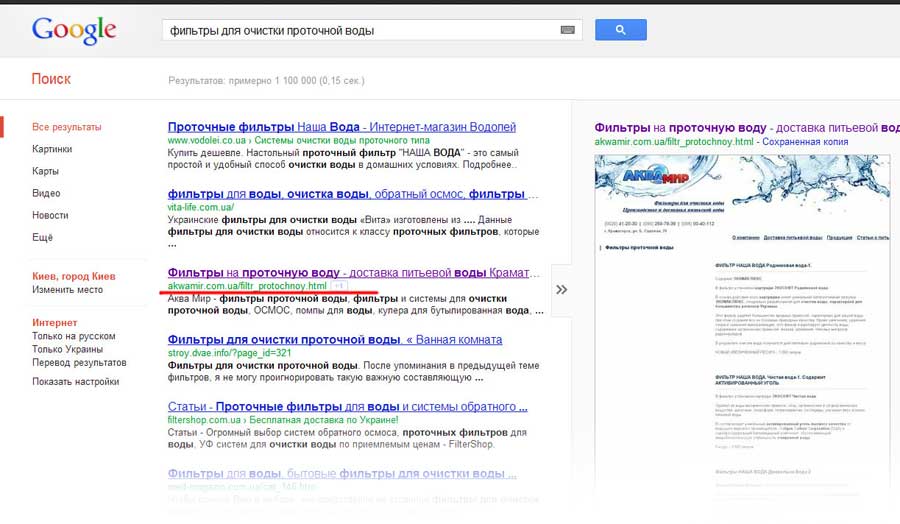Image resolution: width=900 pixels, height=524 pixels.
Task: Click the +1 button next to akwamir URL
Action: (339, 286)
